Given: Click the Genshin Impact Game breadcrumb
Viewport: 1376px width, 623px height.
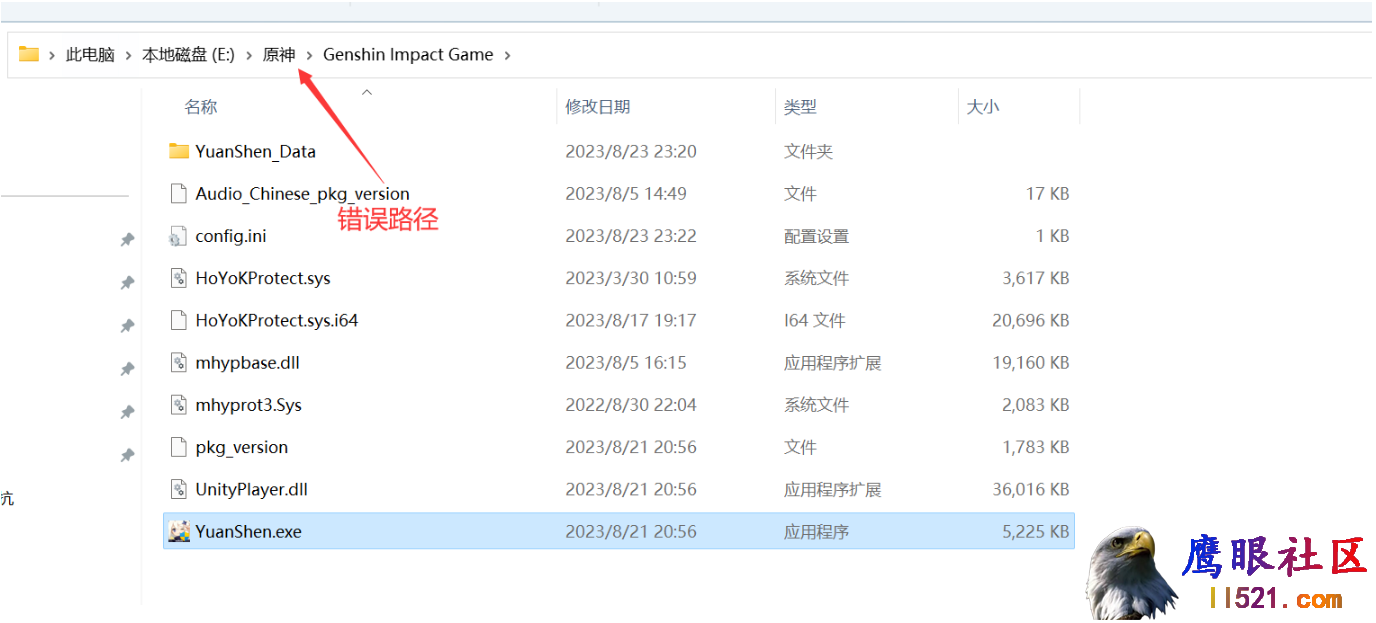Looking at the screenshot, I should [408, 55].
